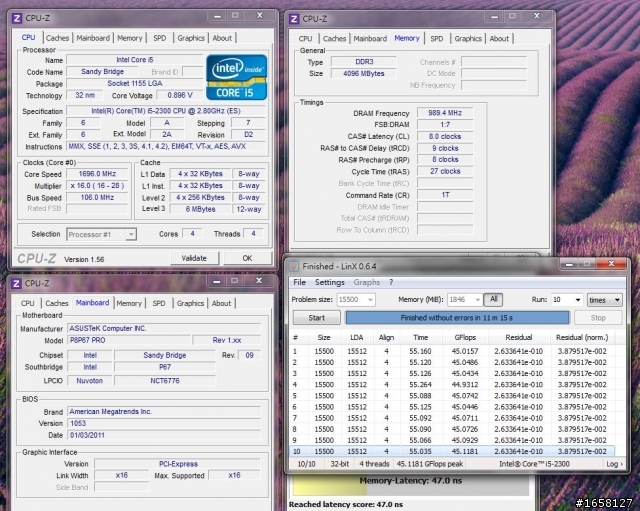Click the Validate button in CPU-Z

[x=194, y=258]
